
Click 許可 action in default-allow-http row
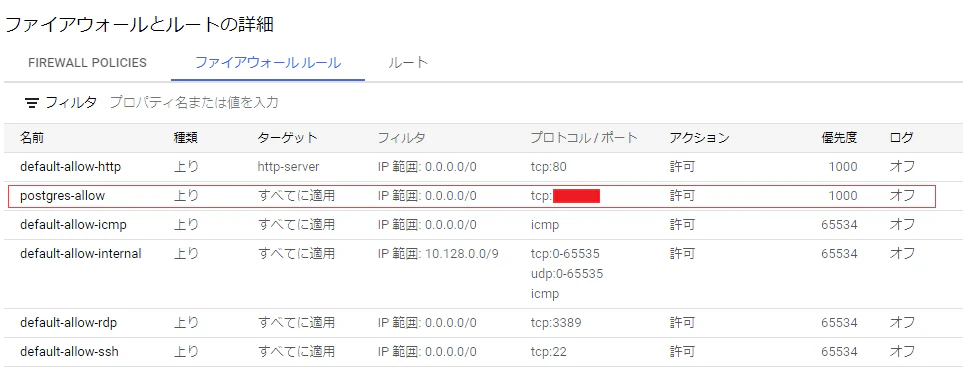(682, 166)
